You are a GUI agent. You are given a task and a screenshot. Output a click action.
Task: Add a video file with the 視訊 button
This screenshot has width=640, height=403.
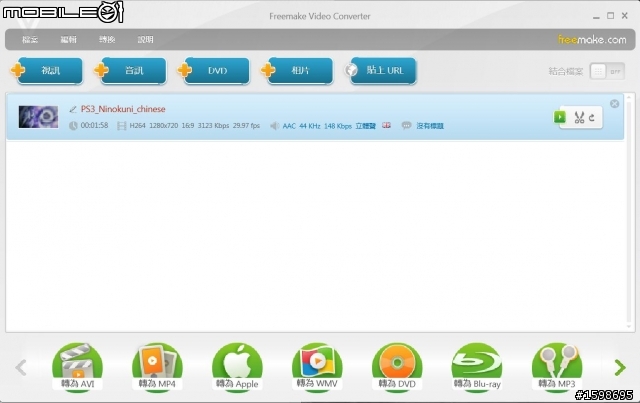pyautogui.click(x=48, y=71)
